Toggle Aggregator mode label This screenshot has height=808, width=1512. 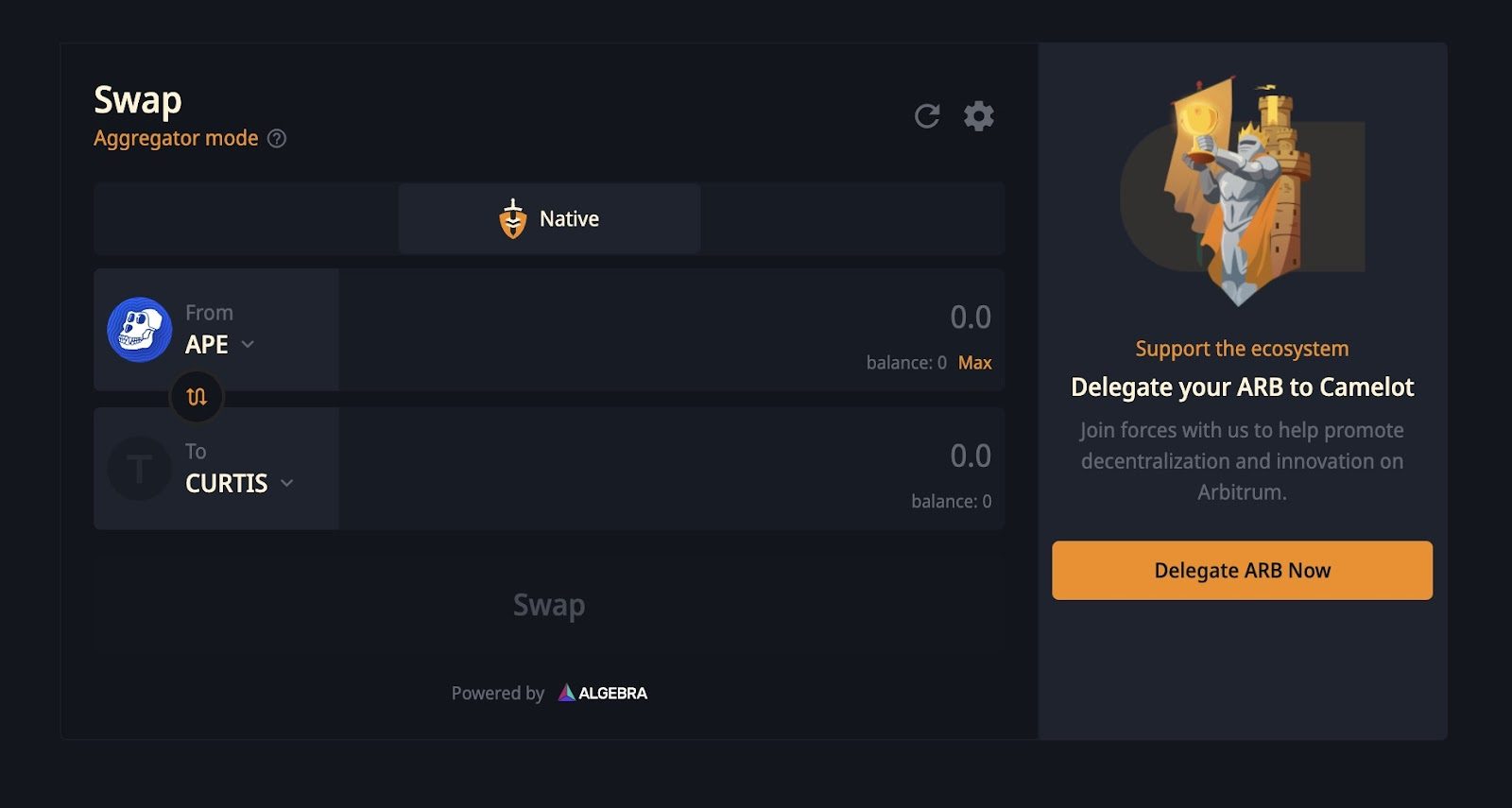[x=176, y=138]
